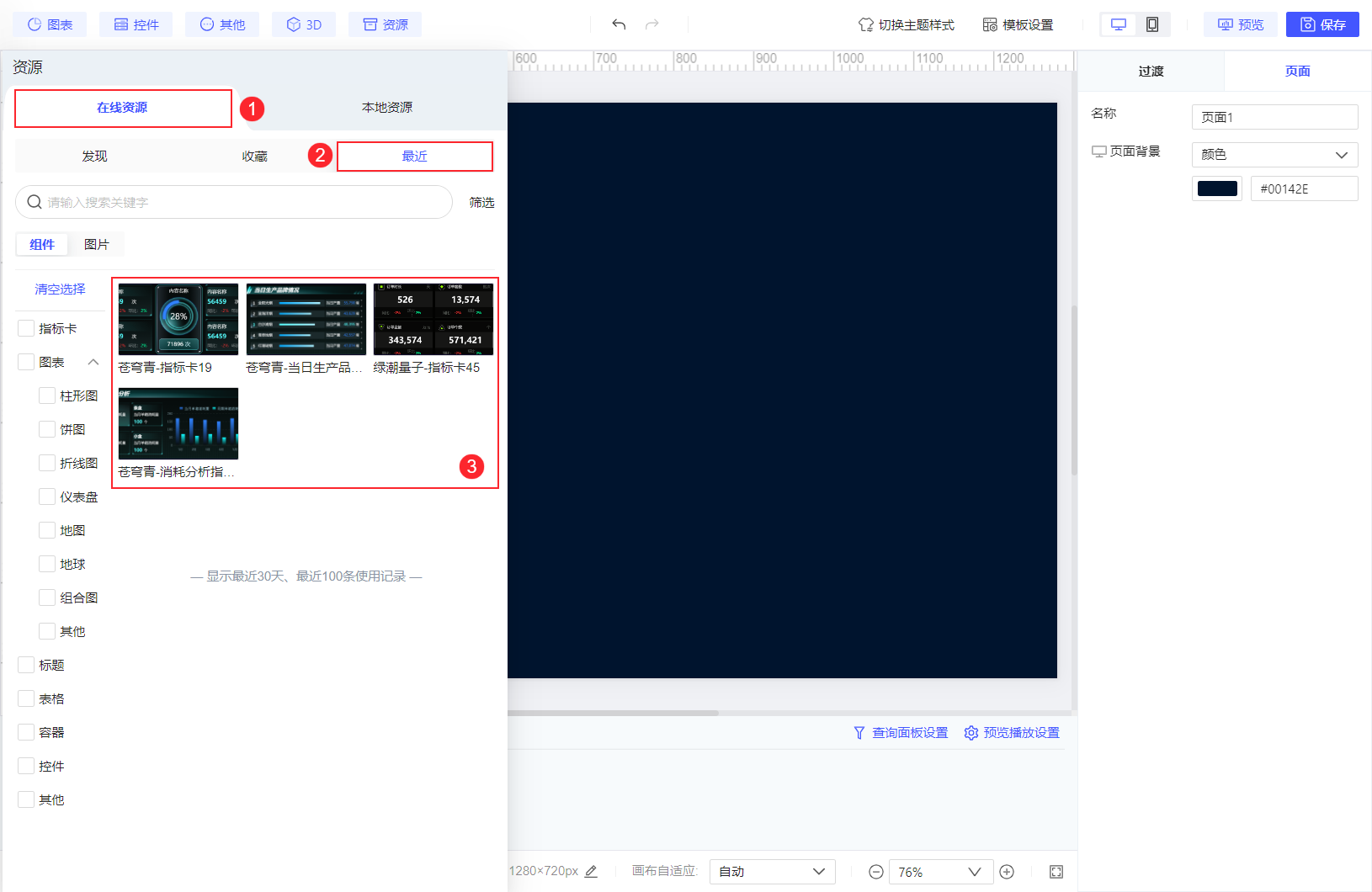
Task: Open the 页面背景 type dropdown
Action: tap(1274, 155)
